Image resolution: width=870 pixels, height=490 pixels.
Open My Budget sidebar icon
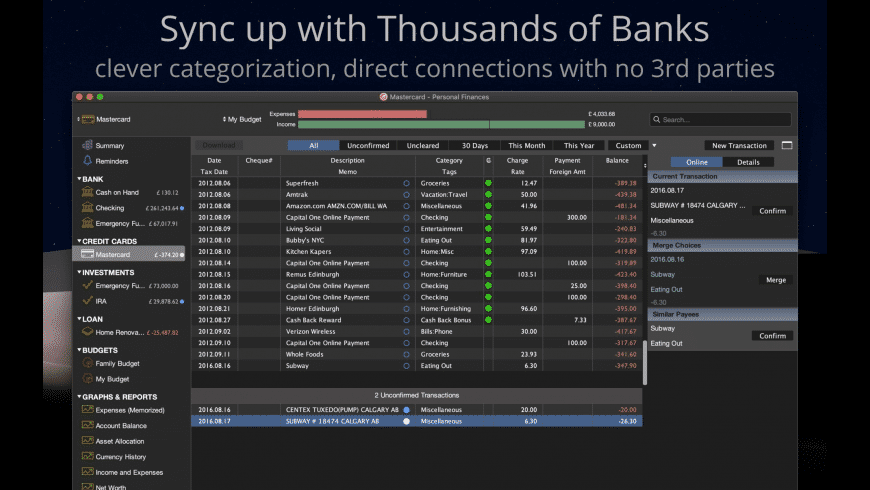[87, 378]
